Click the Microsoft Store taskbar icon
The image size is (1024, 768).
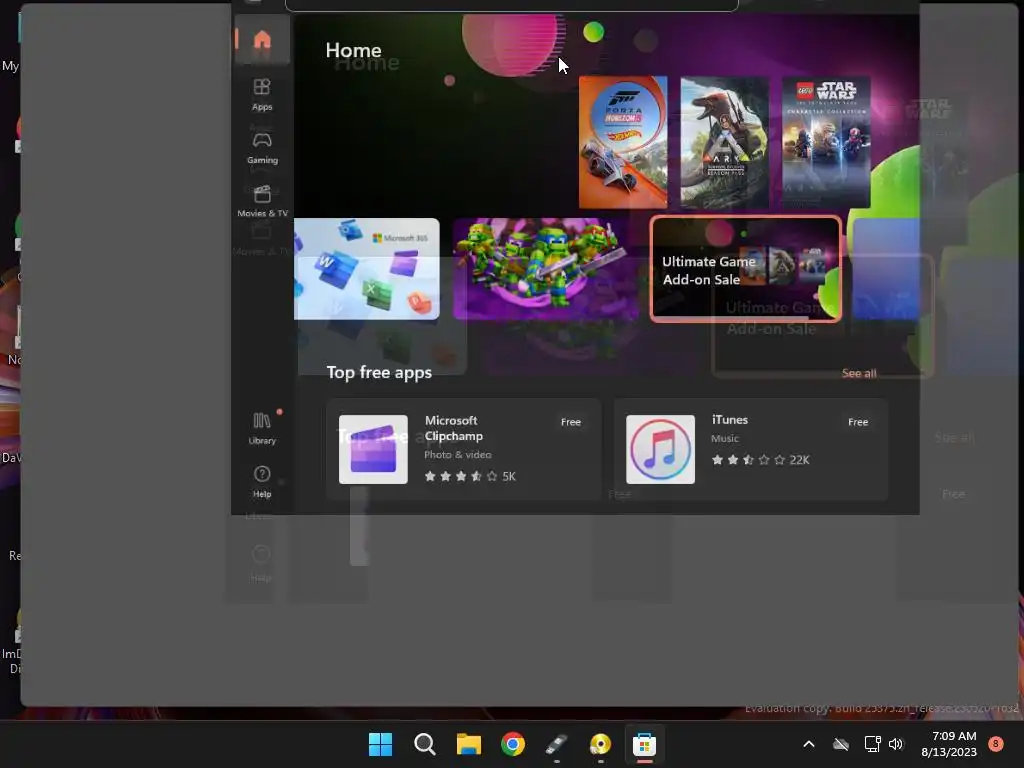pos(644,744)
